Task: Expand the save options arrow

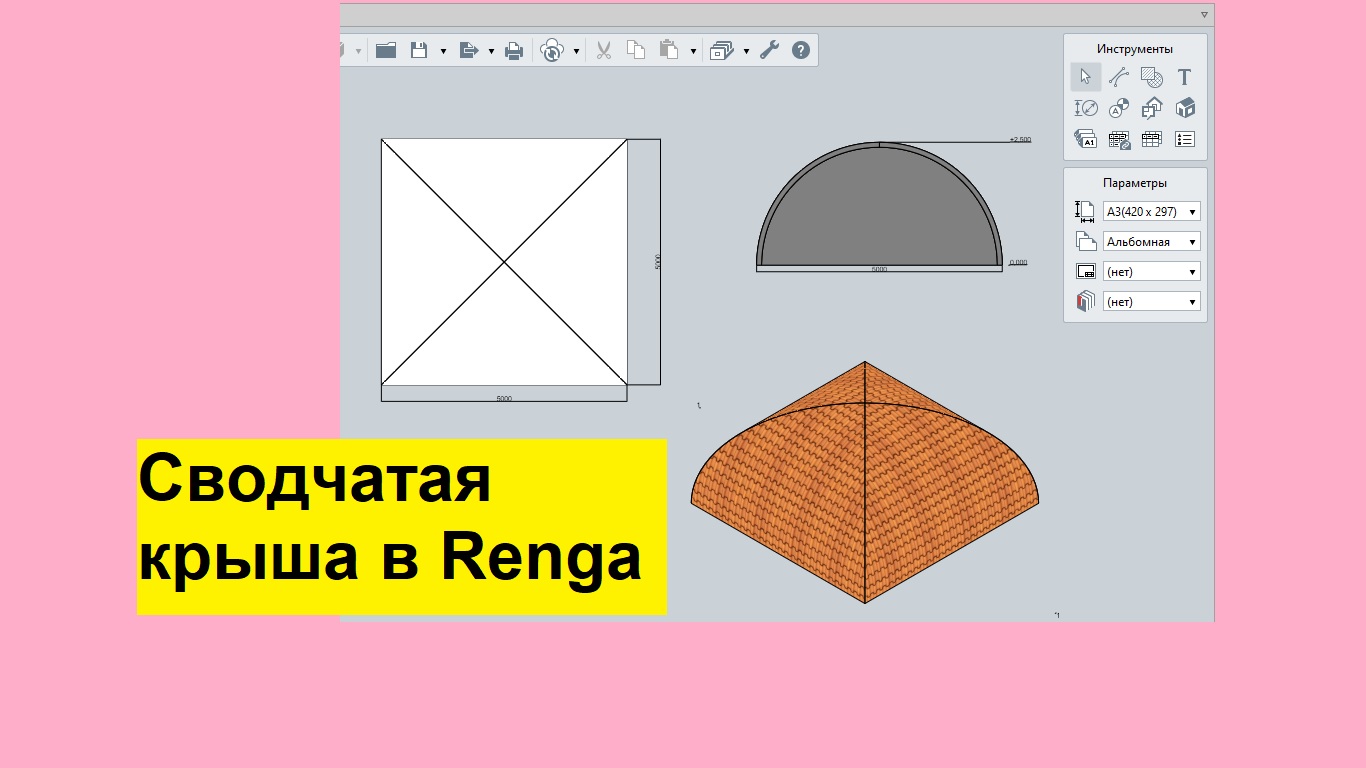Action: click(443, 51)
